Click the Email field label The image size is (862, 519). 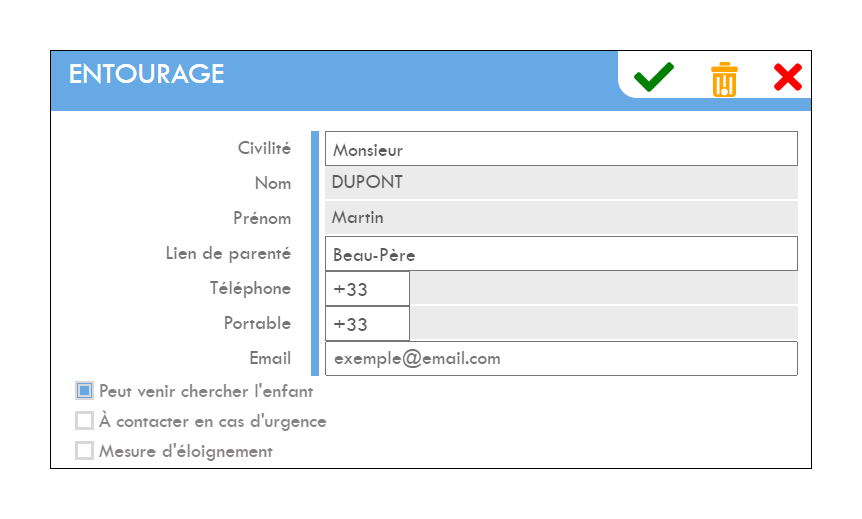click(x=270, y=358)
